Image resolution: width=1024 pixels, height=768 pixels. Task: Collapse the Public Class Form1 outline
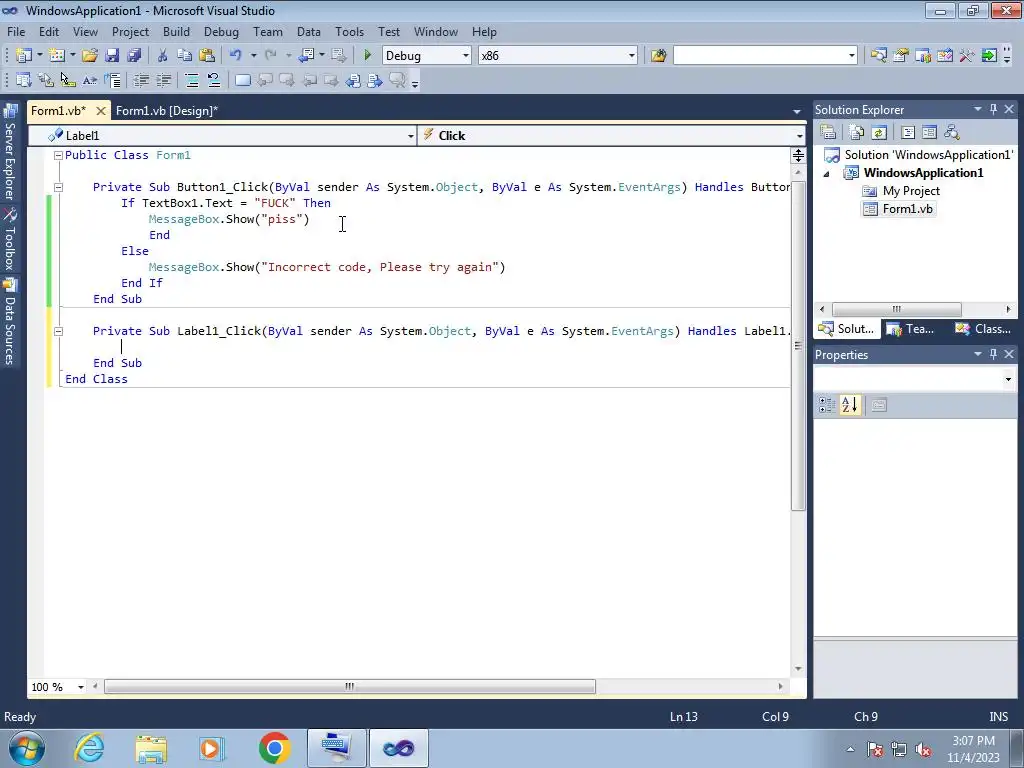57,155
